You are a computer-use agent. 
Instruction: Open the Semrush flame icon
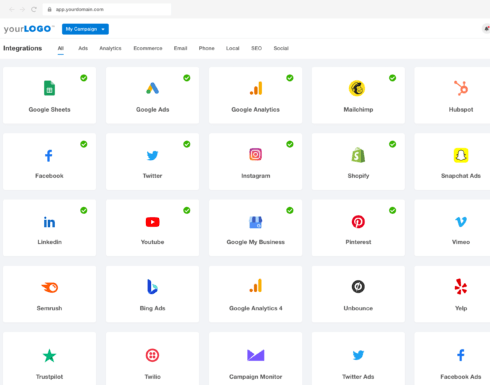point(50,287)
